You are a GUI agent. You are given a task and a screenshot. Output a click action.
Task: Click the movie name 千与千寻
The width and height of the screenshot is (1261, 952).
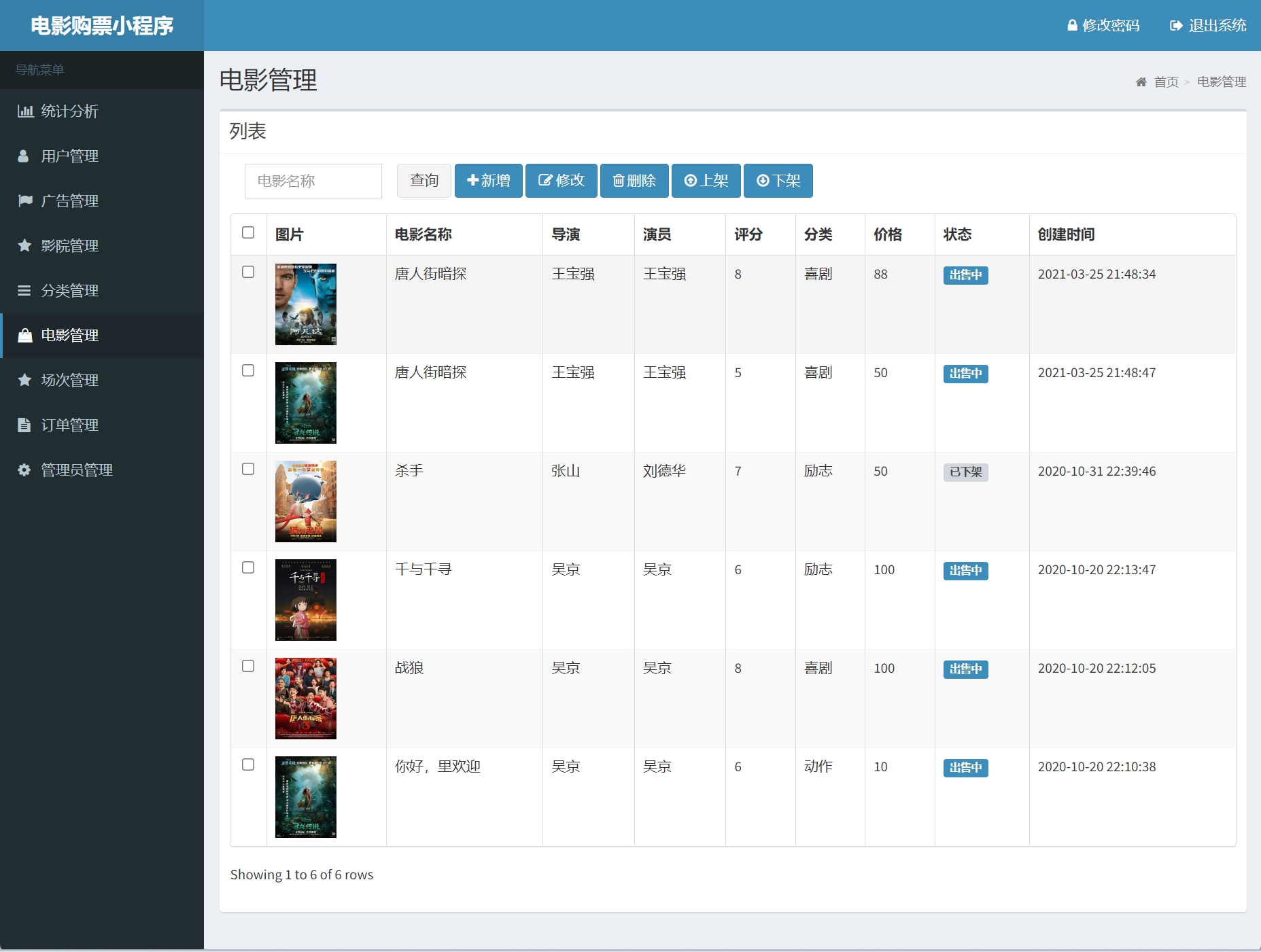424,569
